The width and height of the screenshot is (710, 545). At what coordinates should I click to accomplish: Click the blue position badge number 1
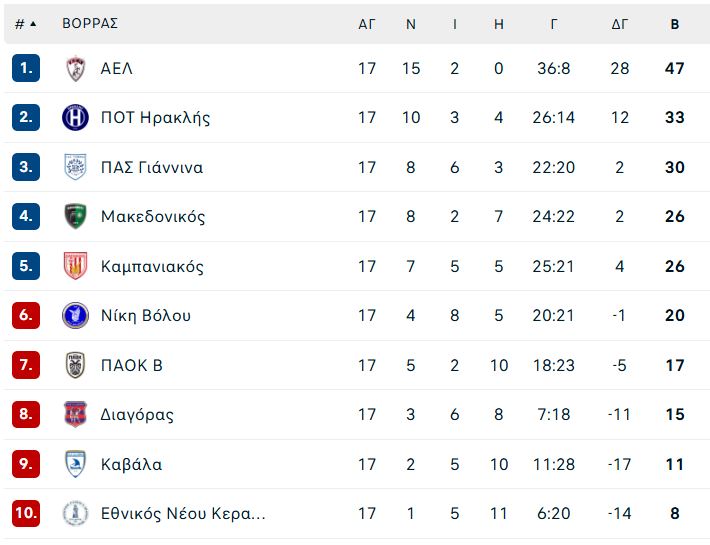coord(26,68)
